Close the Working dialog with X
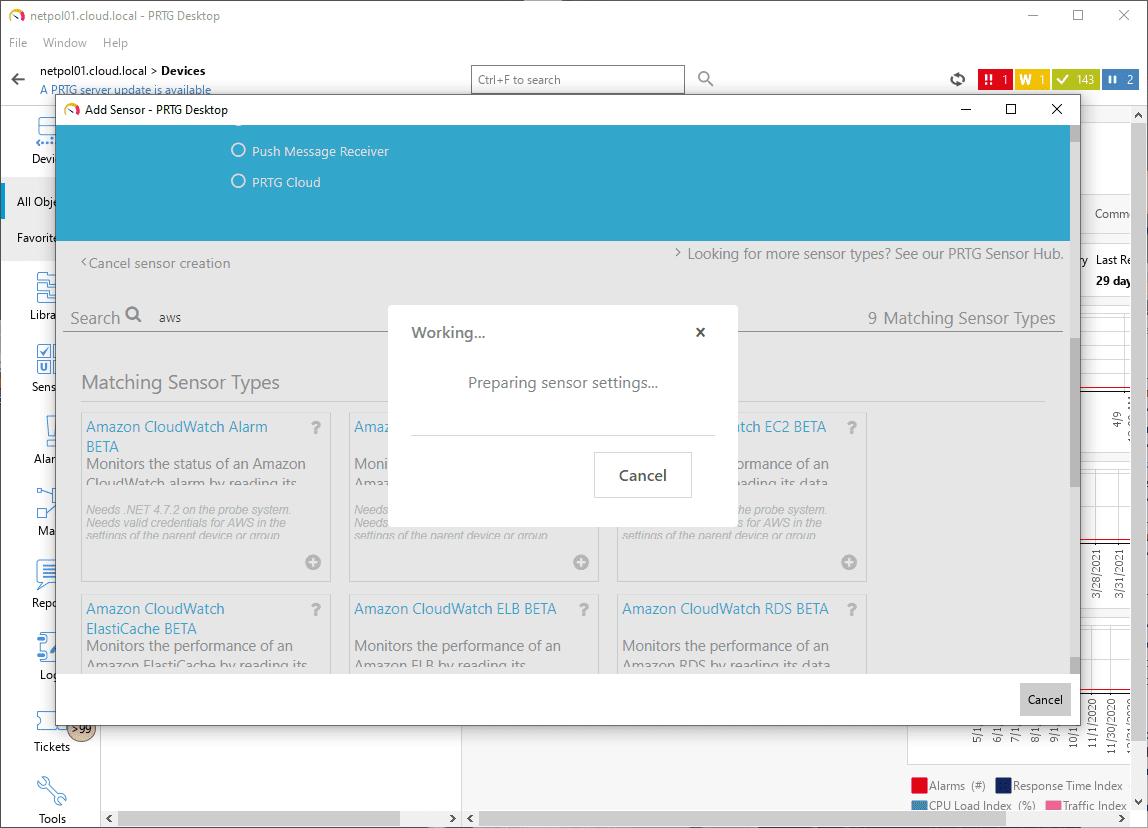The height and width of the screenshot is (828, 1148). 700,332
